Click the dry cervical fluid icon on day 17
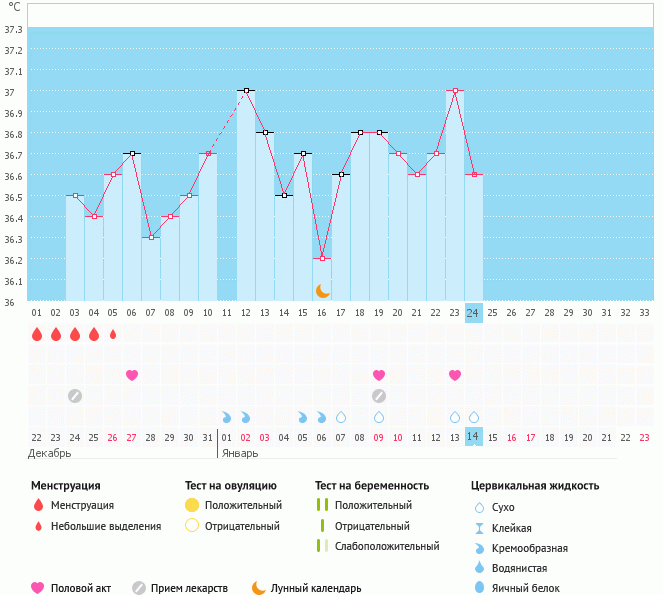 click(341, 417)
